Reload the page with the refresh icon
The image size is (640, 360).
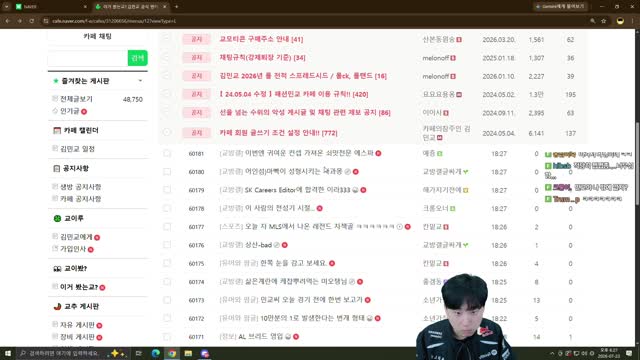pos(31,21)
